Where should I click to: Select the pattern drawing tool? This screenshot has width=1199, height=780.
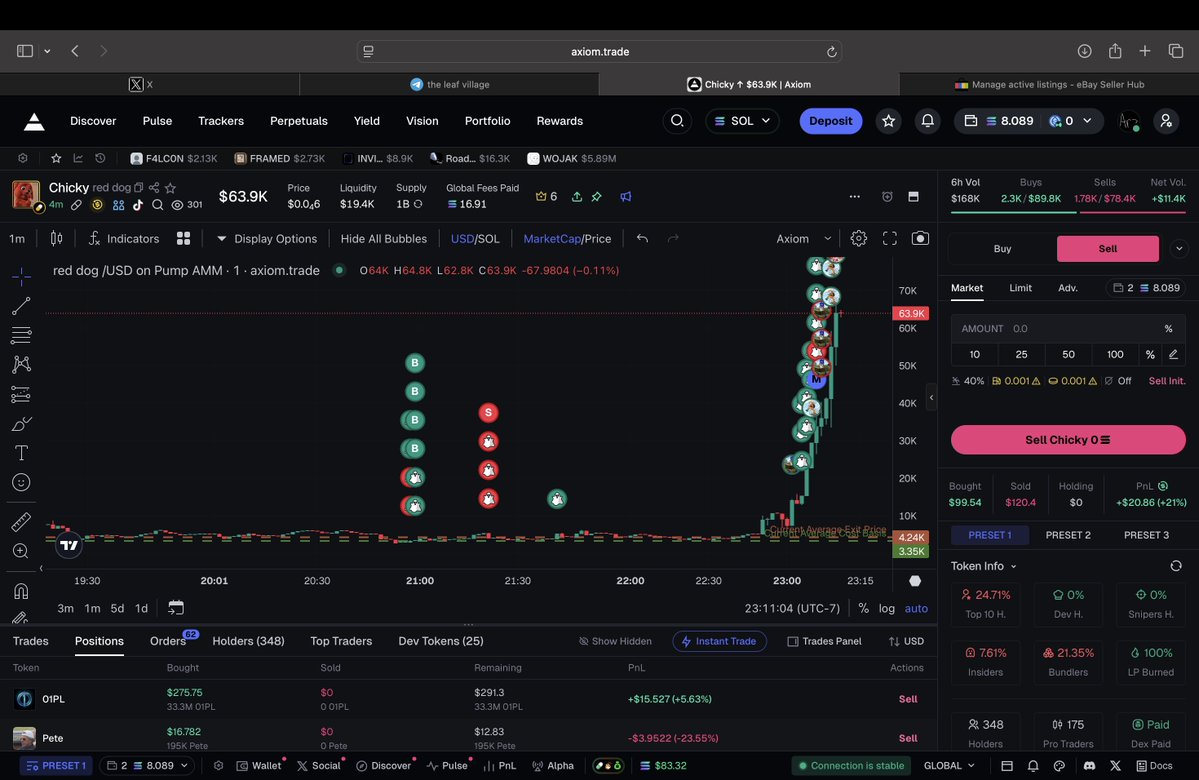coord(21,365)
